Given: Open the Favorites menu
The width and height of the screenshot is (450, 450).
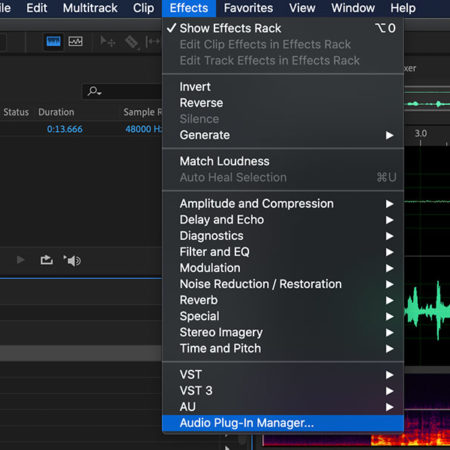Looking at the screenshot, I should pos(248,8).
